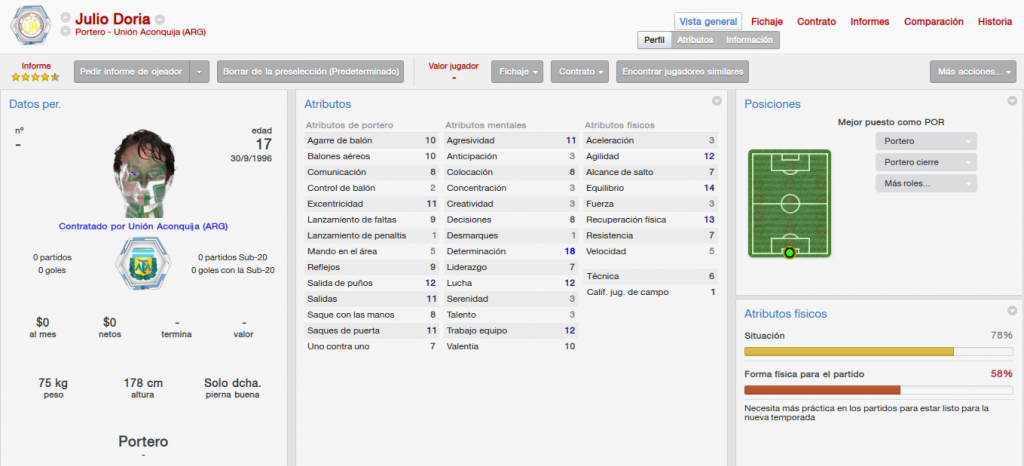1024x466 pixels.
Task: Click the scout report star rating
Action: click(x=35, y=77)
